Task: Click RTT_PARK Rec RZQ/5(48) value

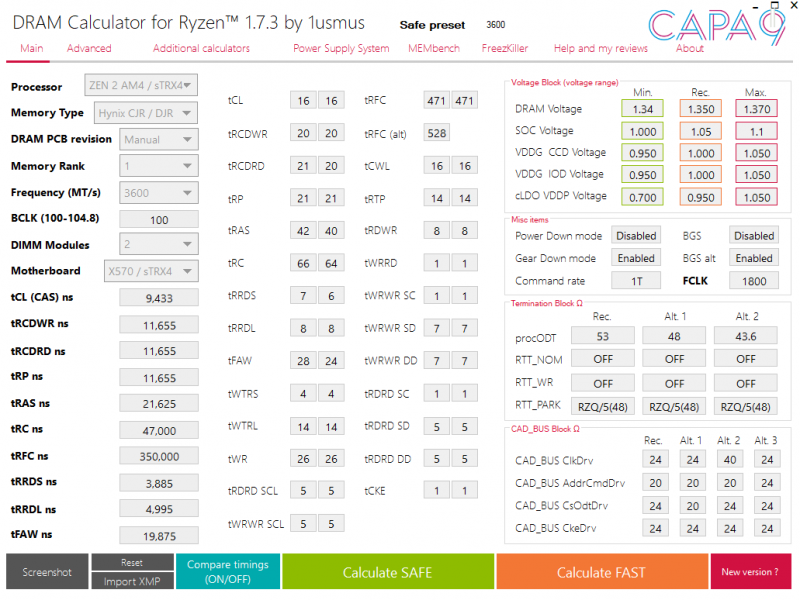Action: point(603,407)
